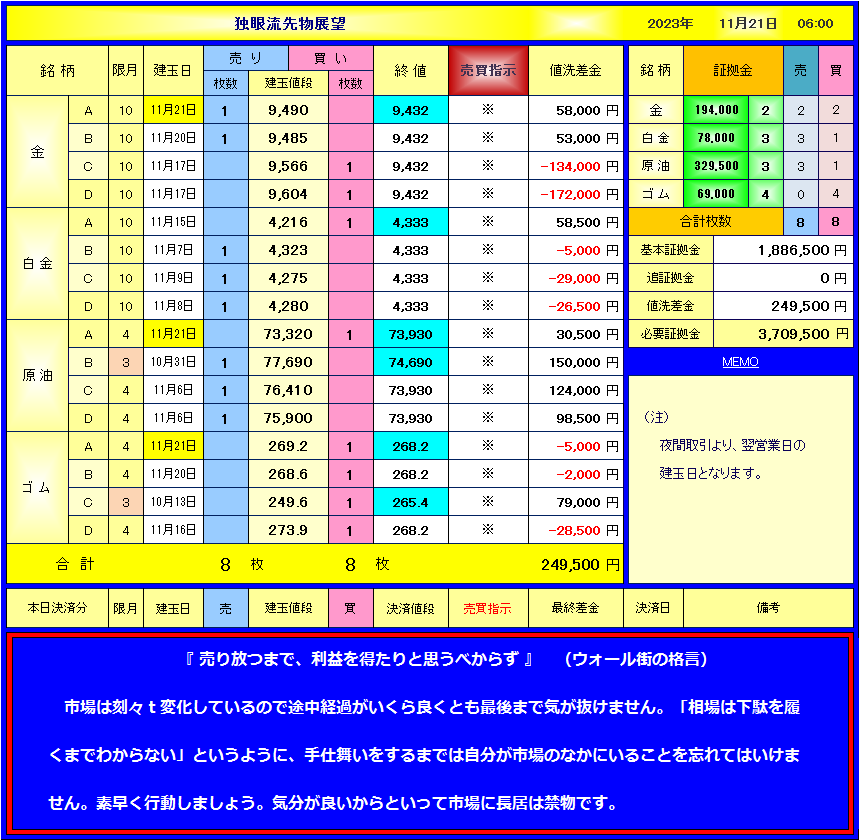The image size is (859, 840).
Task: Click the 売買指示 red header cell
Action: pyautogui.click(x=488, y=70)
